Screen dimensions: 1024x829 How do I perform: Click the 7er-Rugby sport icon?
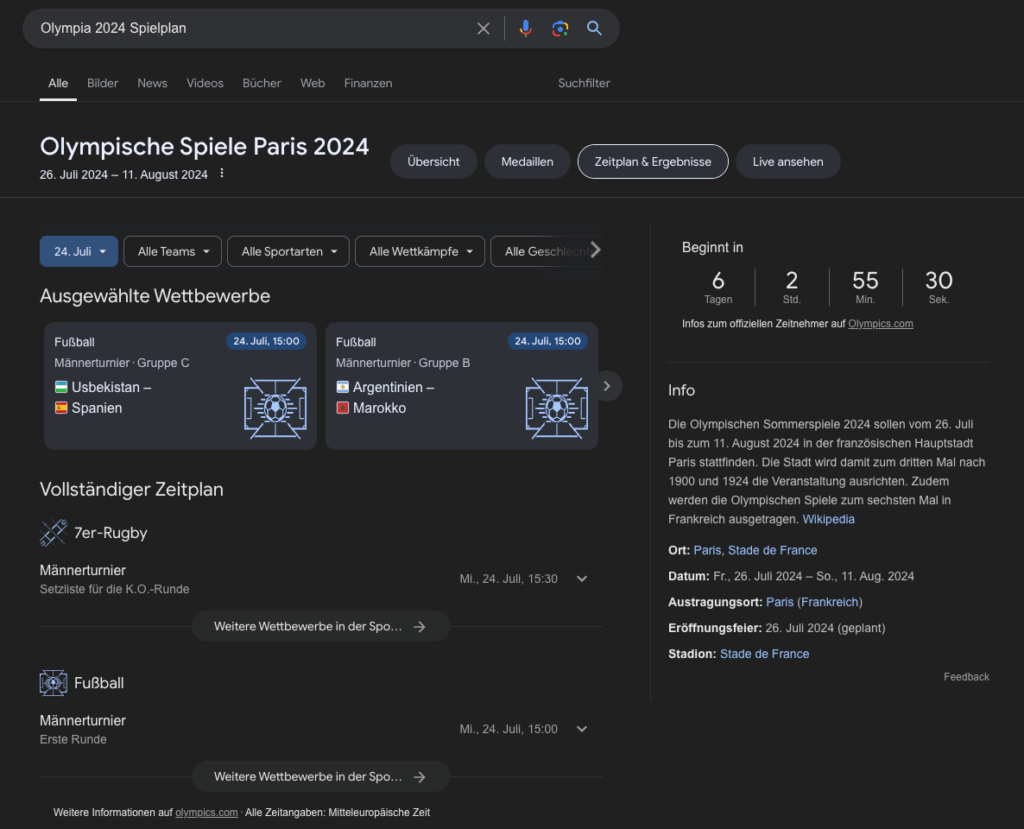[x=54, y=533]
